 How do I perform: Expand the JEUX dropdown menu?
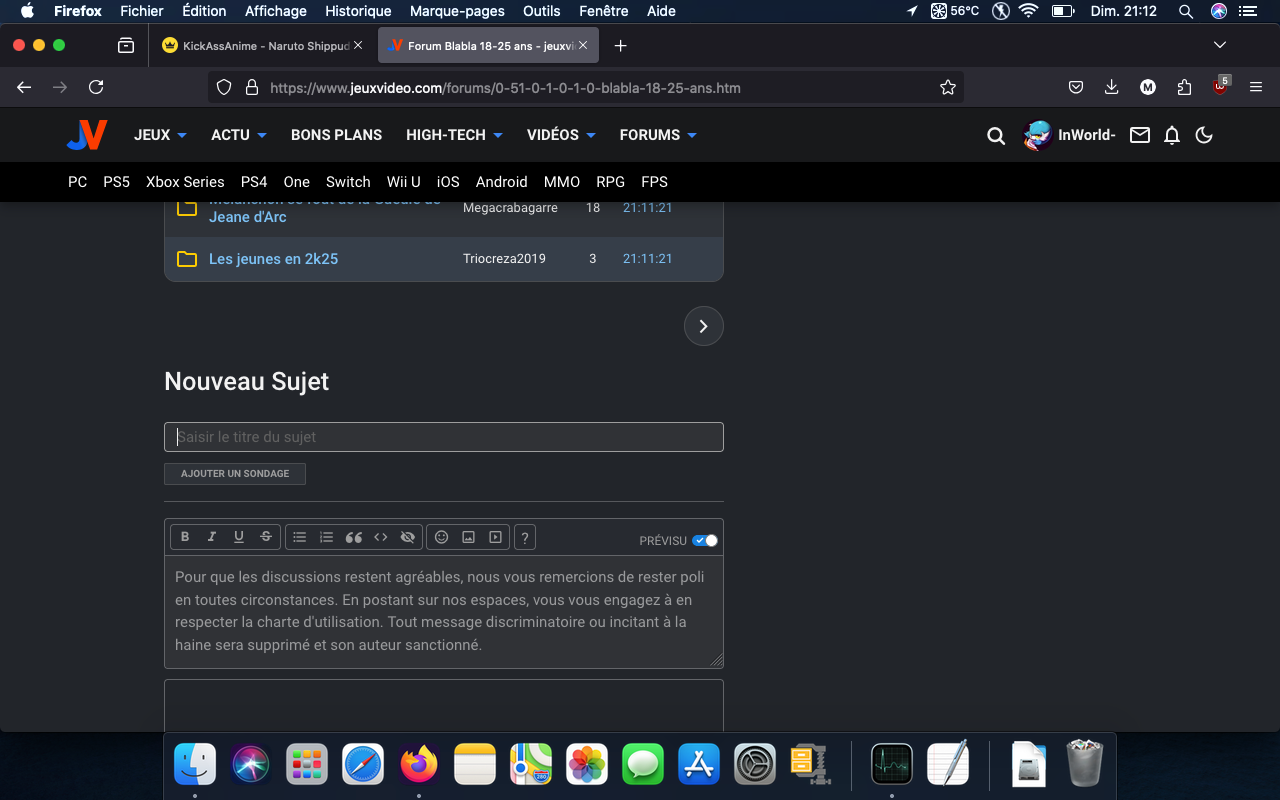tap(160, 135)
